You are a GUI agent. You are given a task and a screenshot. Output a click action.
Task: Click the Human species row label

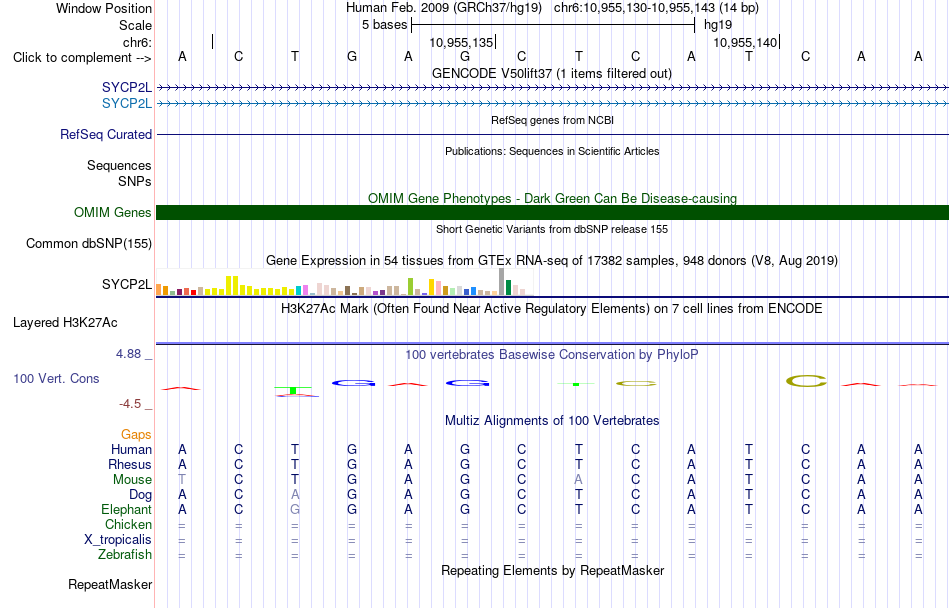pos(131,449)
